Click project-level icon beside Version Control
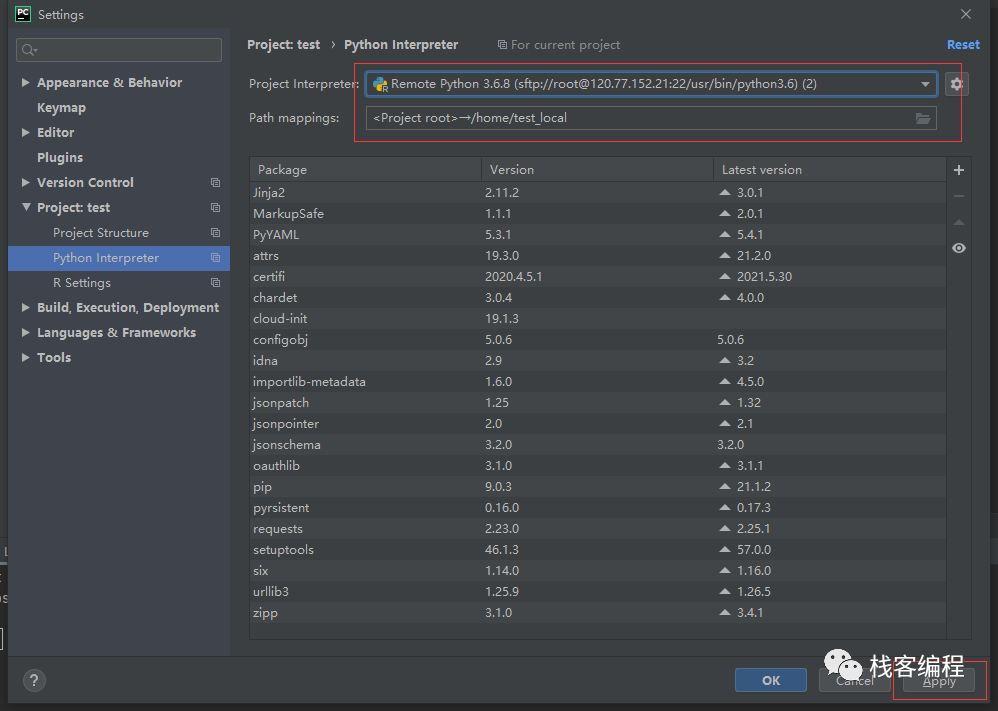Viewport: 998px width, 711px height. point(215,183)
